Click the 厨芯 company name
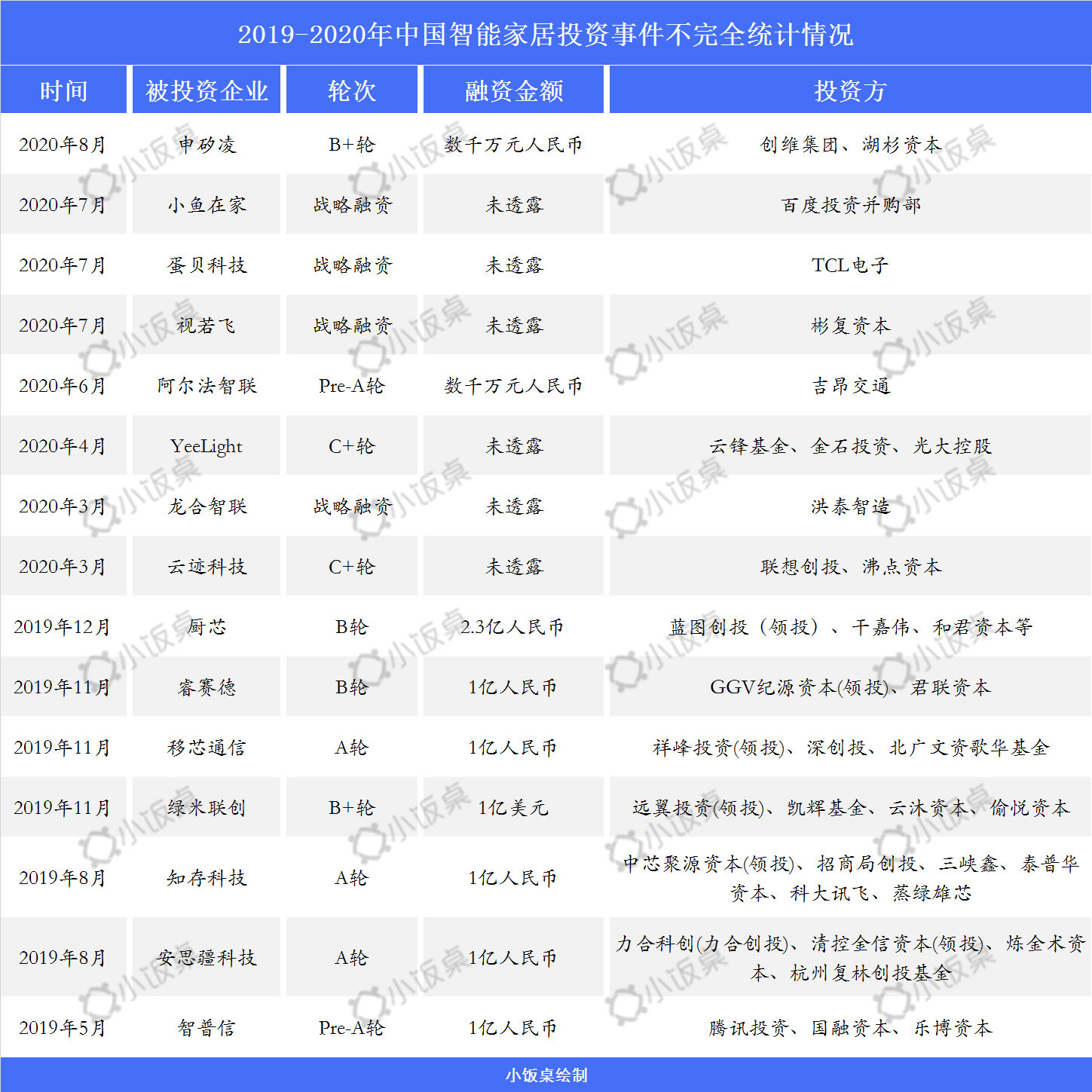 [x=206, y=626]
